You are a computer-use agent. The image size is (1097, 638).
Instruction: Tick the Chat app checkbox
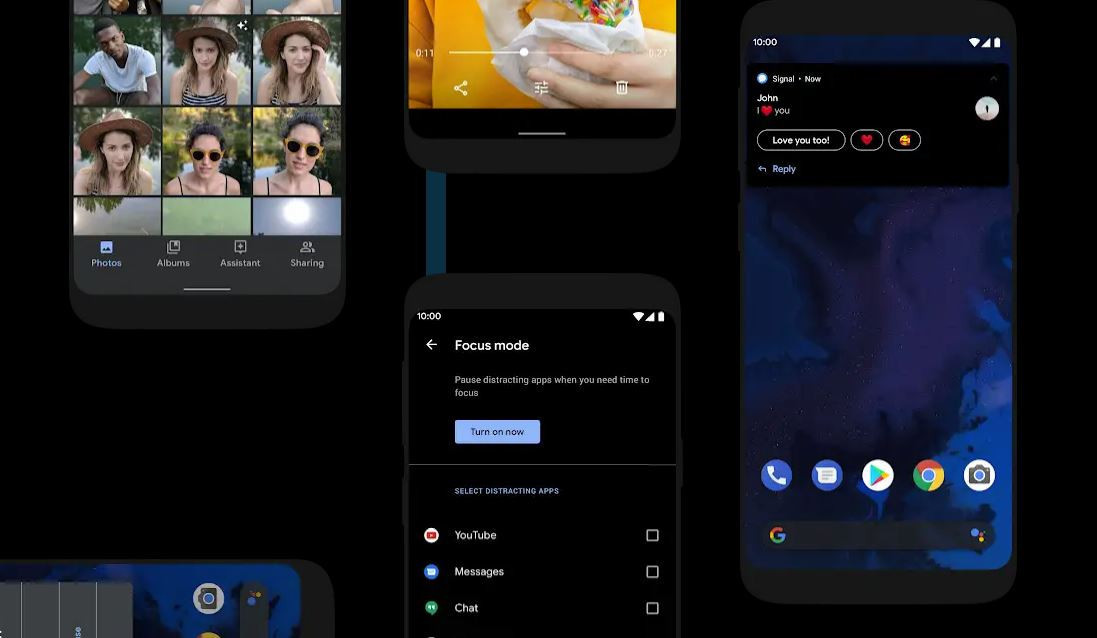(652, 608)
